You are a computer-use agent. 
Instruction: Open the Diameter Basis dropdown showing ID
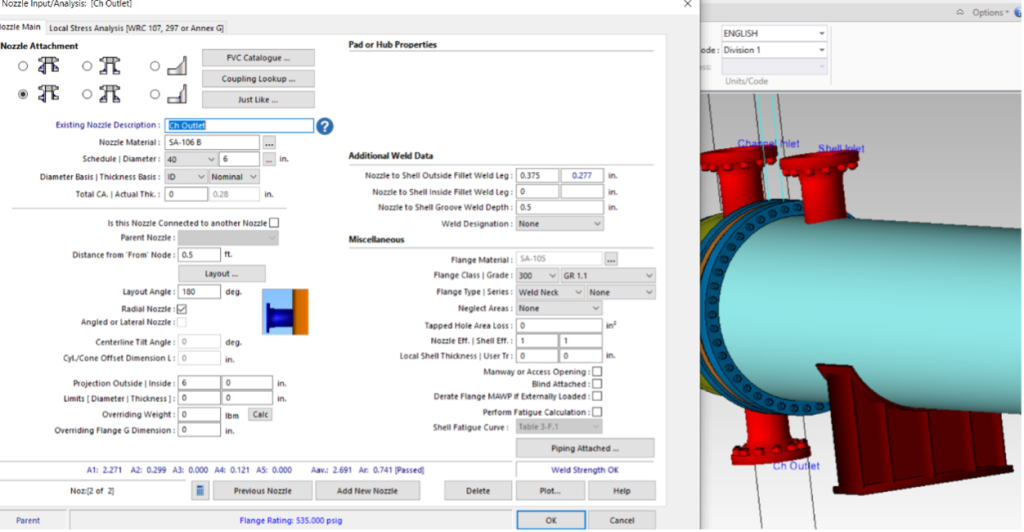185,177
